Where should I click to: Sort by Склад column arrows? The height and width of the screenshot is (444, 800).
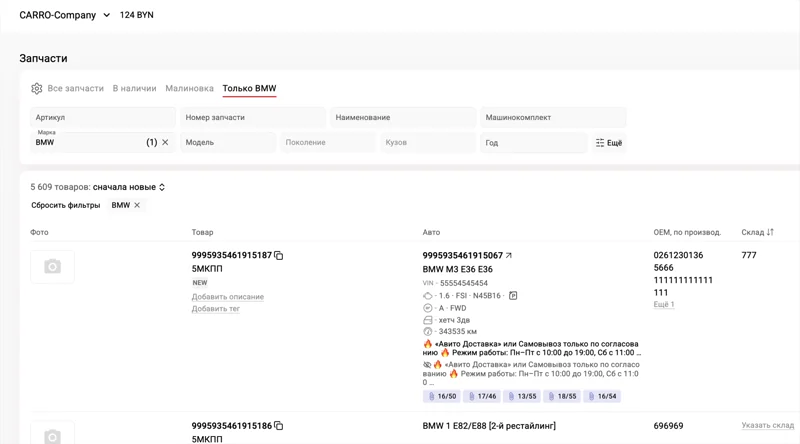point(770,232)
